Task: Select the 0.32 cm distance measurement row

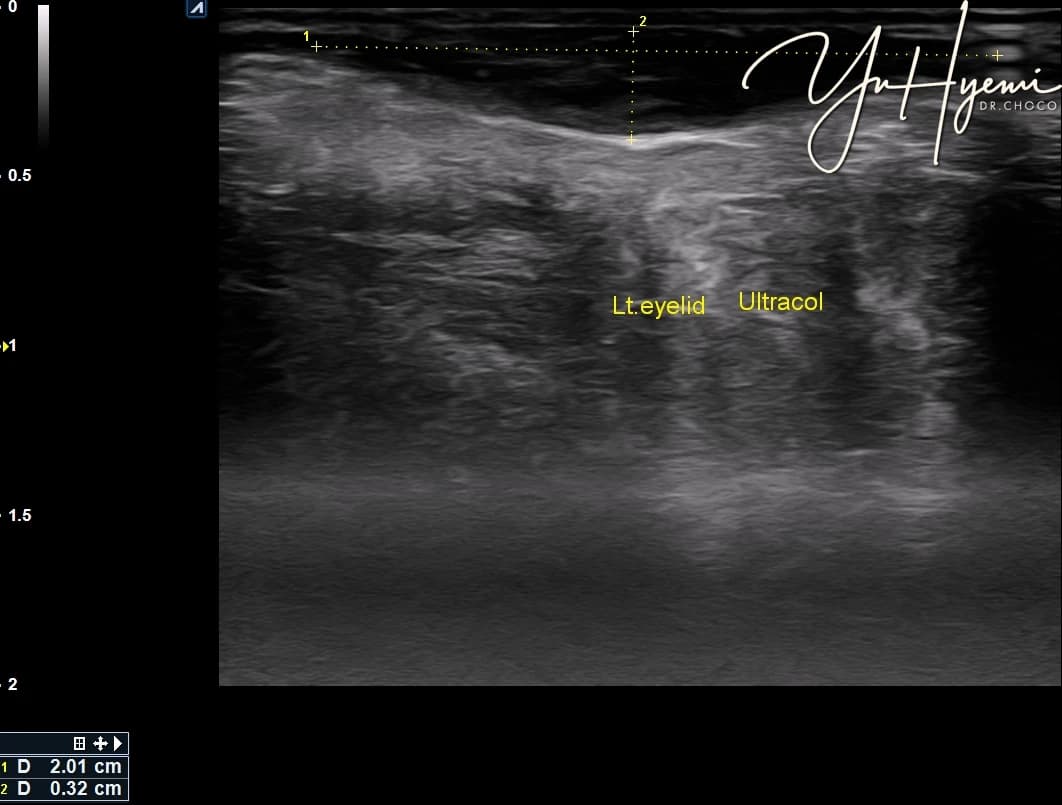Action: coord(64,789)
